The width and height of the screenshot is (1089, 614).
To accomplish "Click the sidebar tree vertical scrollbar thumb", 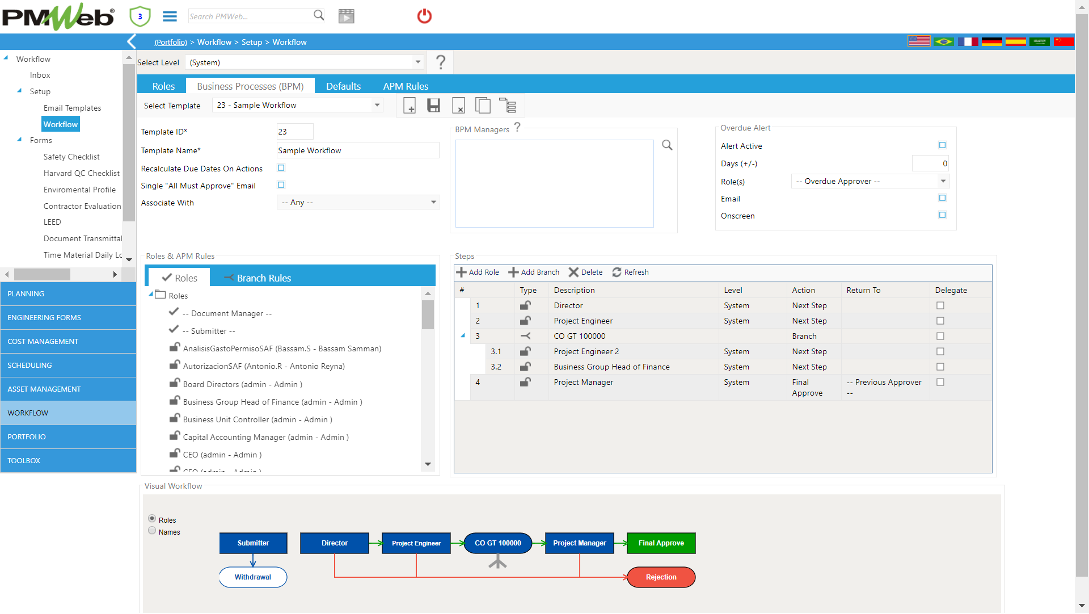I will click(128, 144).
